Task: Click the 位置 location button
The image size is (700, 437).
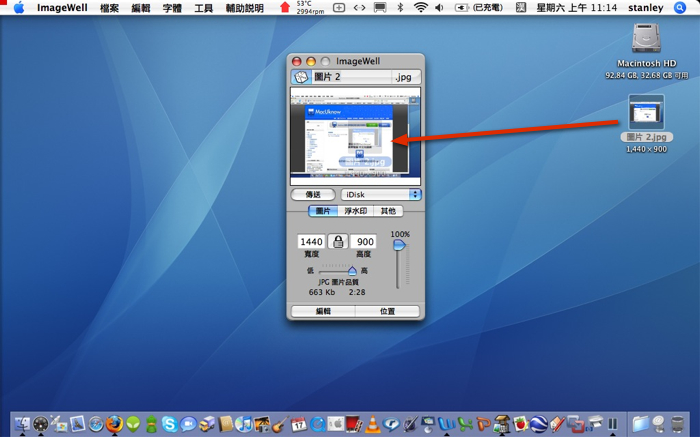Action: point(388,311)
